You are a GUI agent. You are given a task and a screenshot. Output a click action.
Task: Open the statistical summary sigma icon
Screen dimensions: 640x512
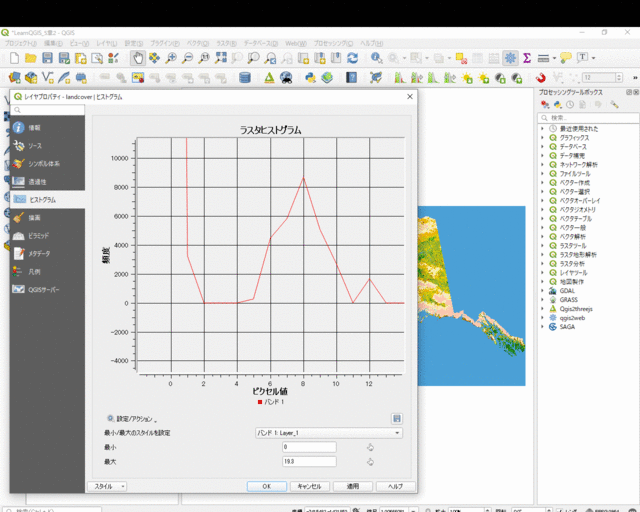(x=527, y=58)
